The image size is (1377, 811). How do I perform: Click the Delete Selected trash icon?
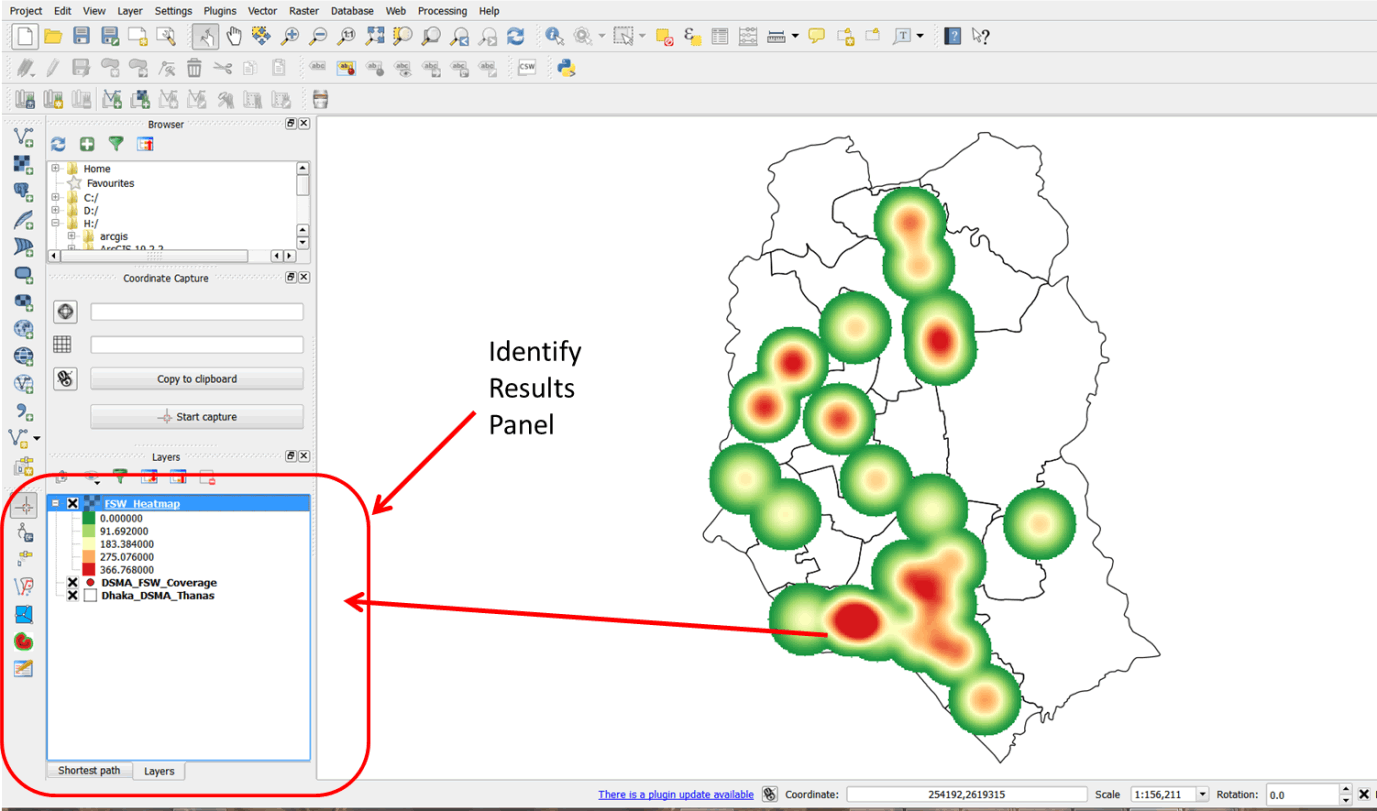pyautogui.click(x=194, y=68)
